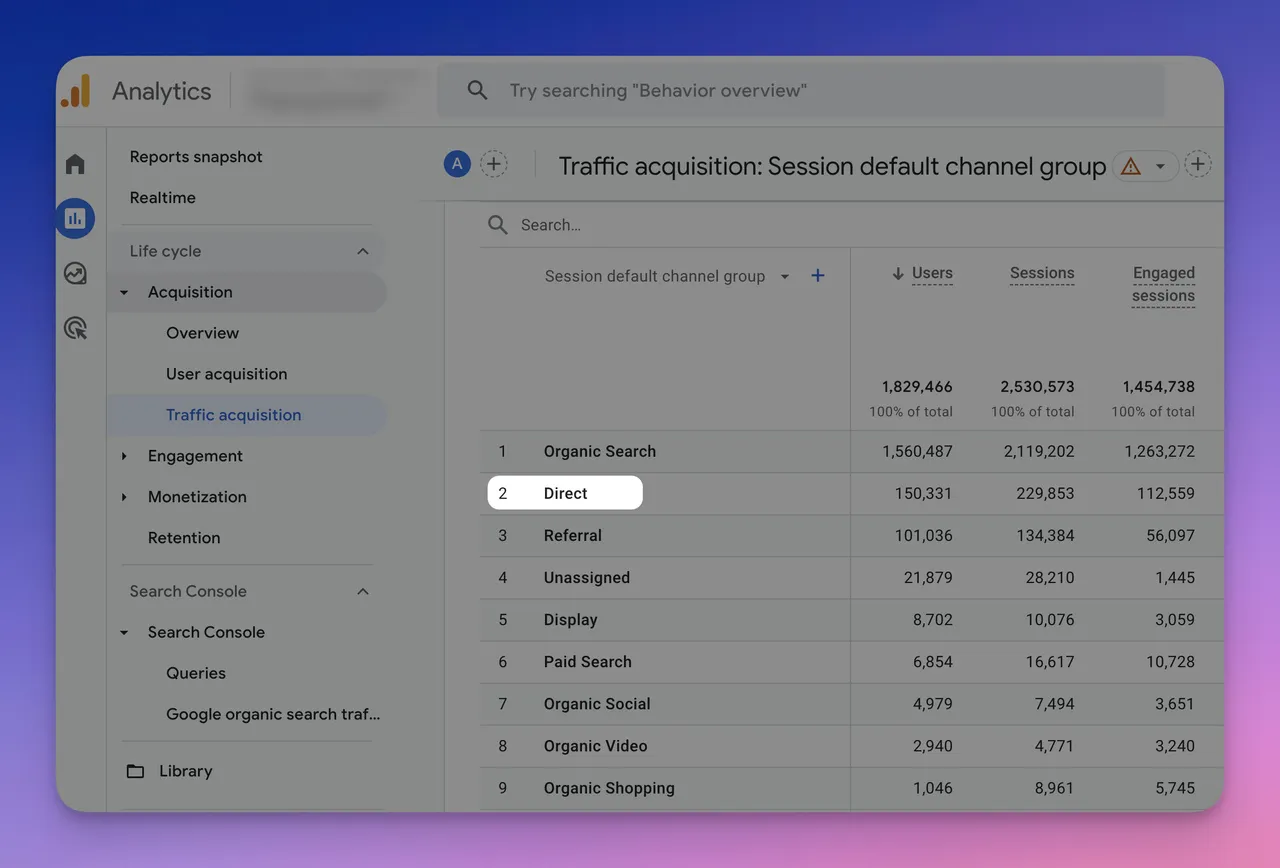The image size is (1280, 868).
Task: Open Session default channel group dimension dropdown
Action: [785, 277]
